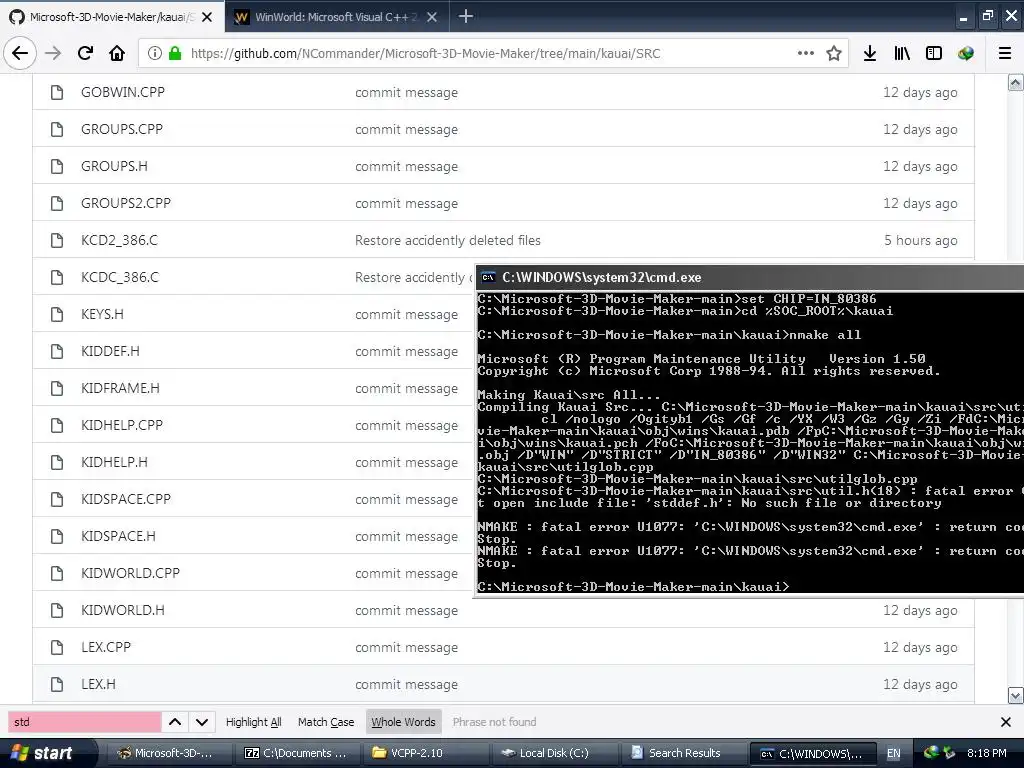Image resolution: width=1024 pixels, height=768 pixels.
Task: Close the find bar
Action: (1006, 722)
